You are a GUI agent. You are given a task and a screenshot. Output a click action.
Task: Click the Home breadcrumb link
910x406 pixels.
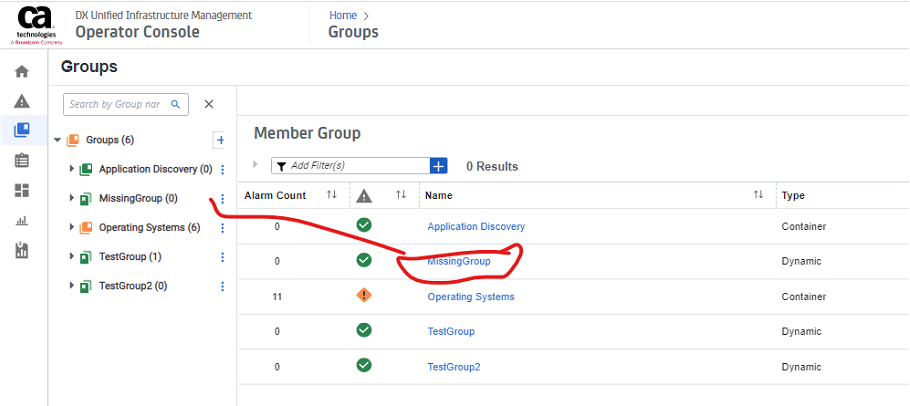[343, 15]
